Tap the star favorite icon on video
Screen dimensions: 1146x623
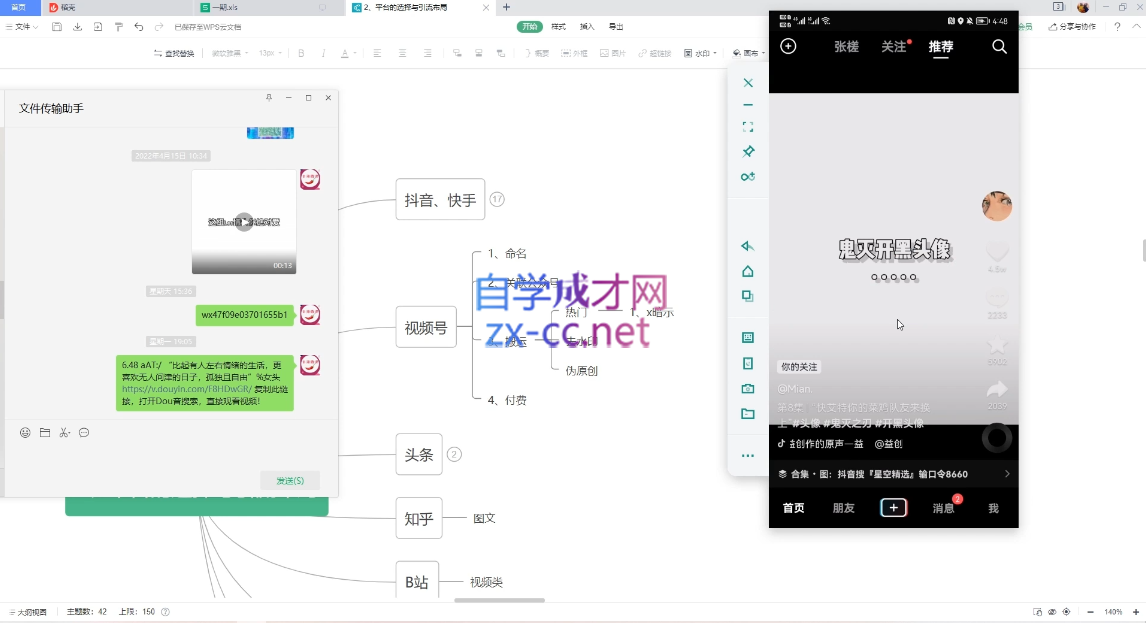click(997, 344)
